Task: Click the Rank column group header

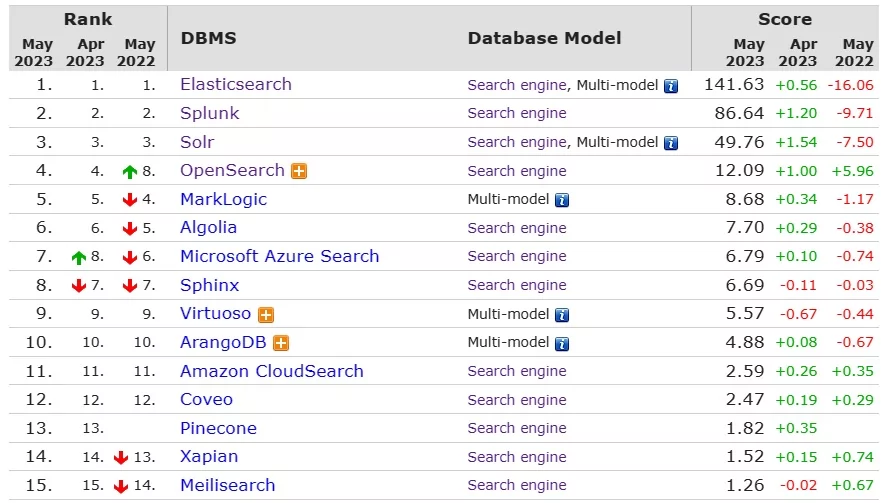Action: 88,19
